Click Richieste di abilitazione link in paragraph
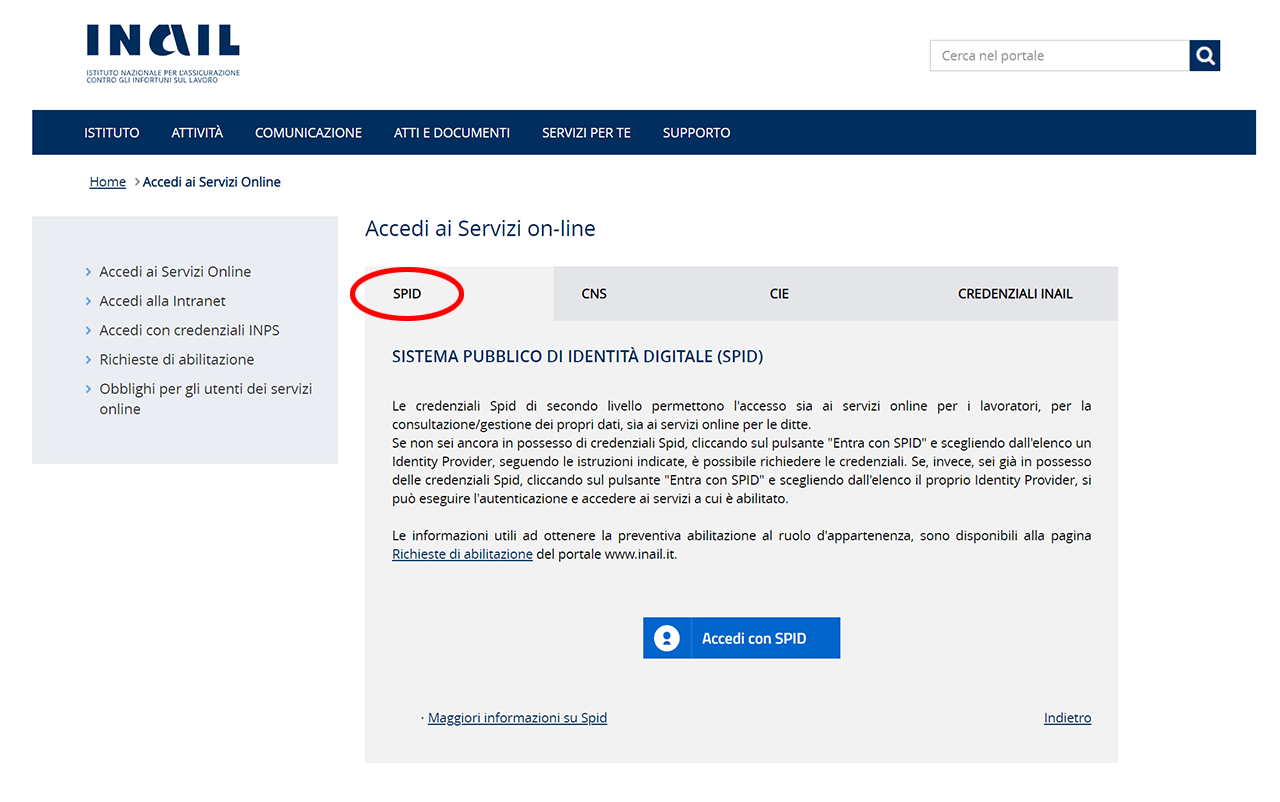 (462, 554)
